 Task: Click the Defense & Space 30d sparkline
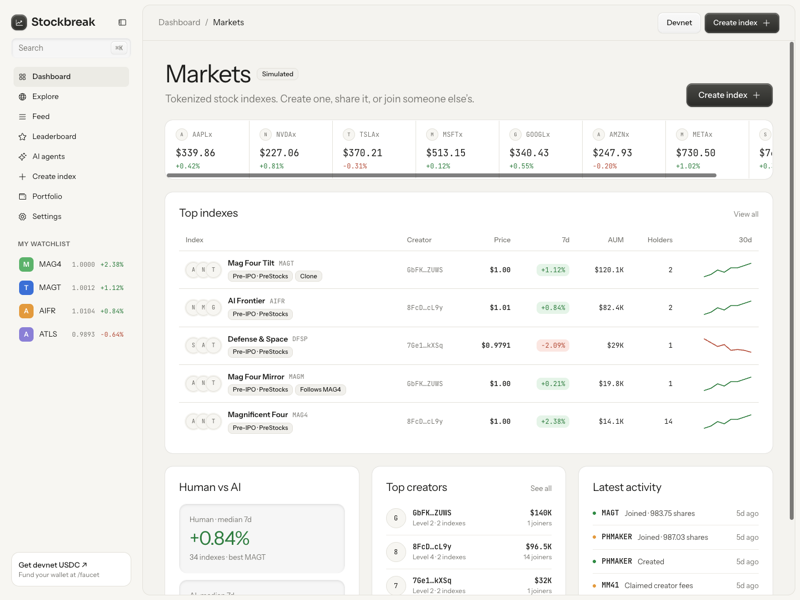728,345
